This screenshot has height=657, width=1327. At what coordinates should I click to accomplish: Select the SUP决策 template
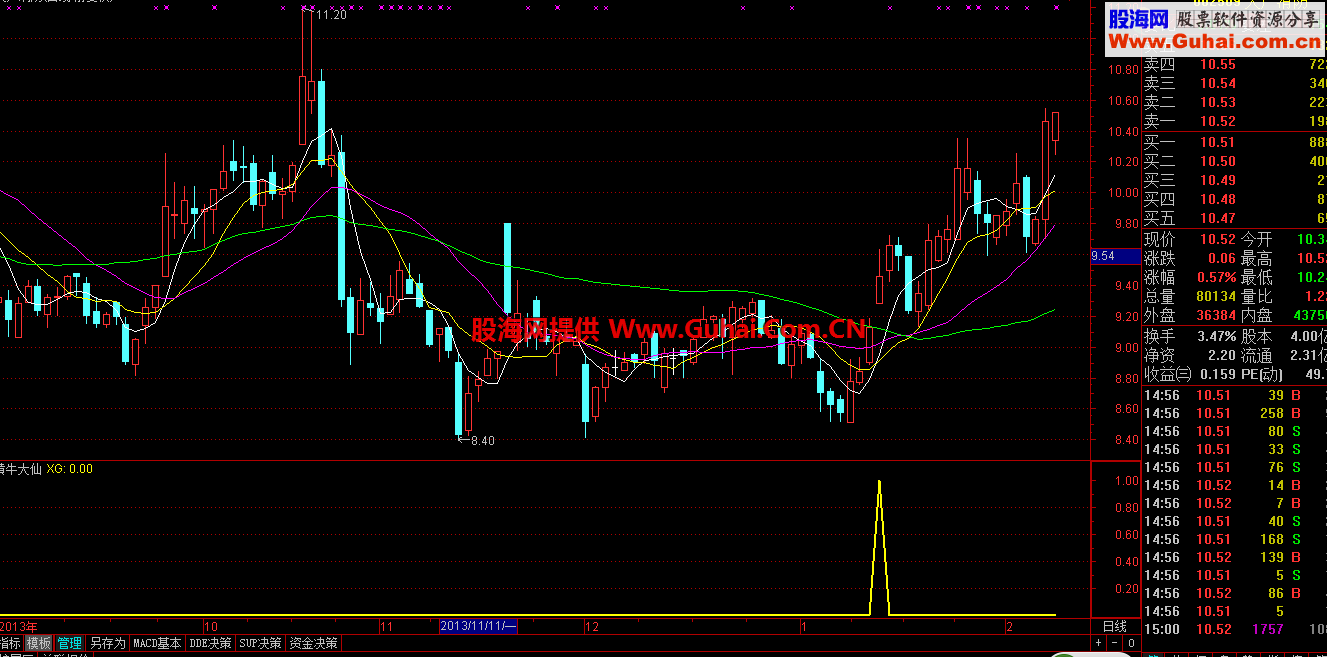[261, 643]
